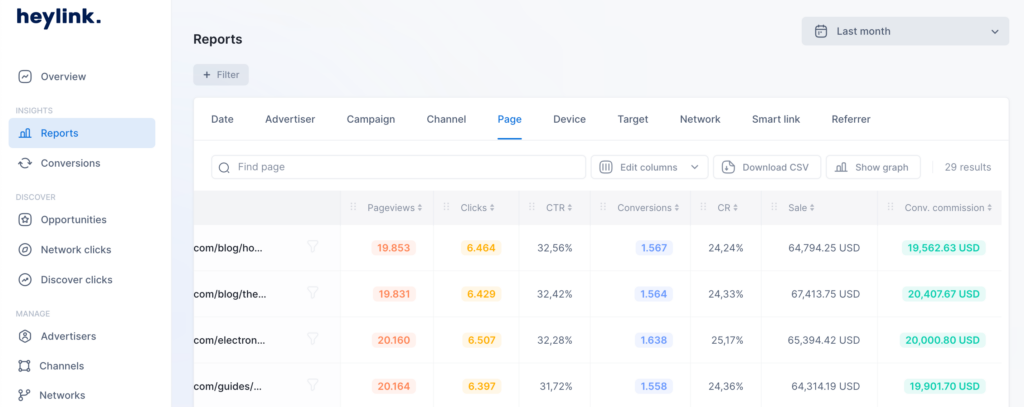Click the heylink. logo

[59, 18]
